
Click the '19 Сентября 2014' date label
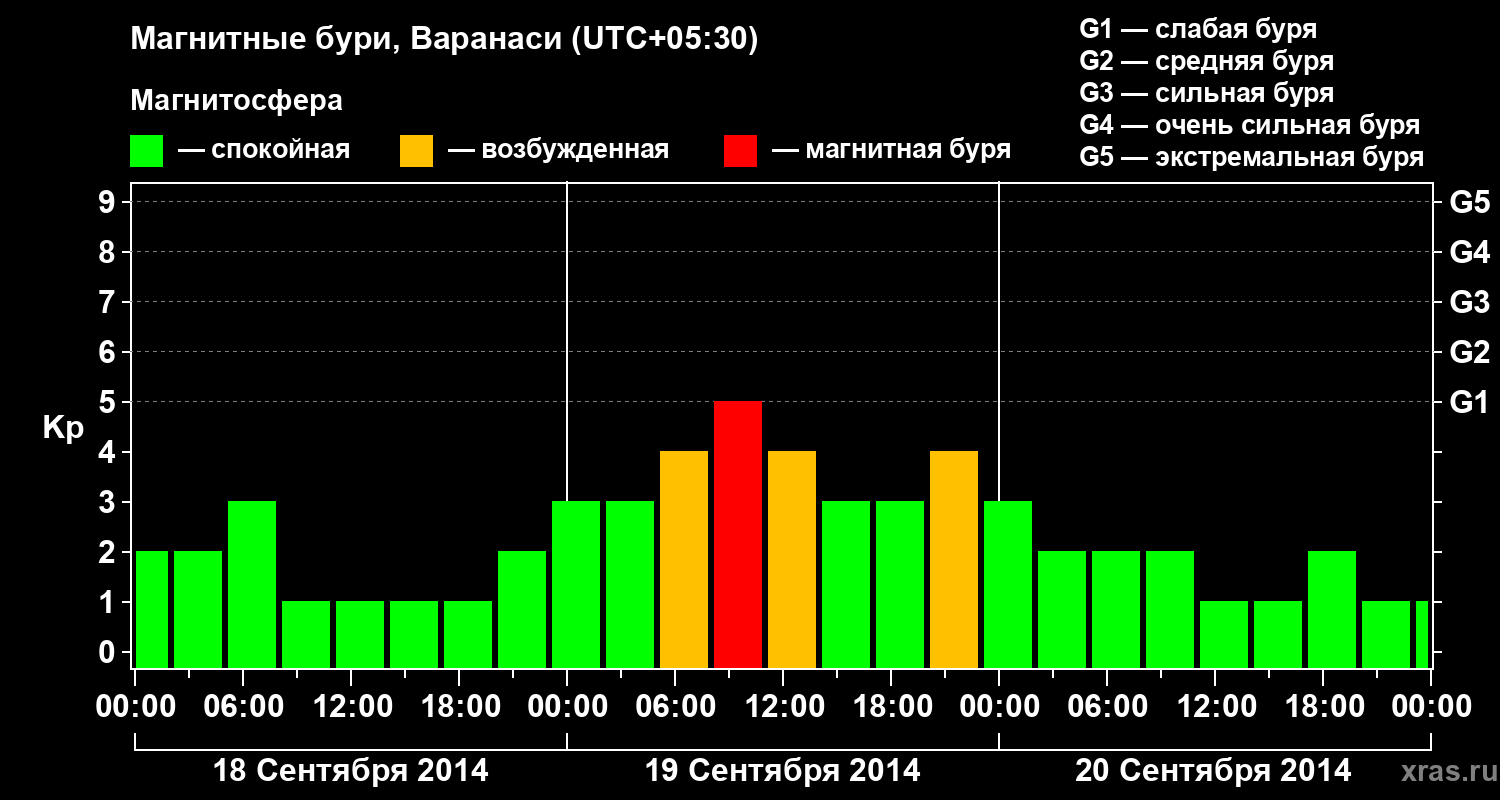tap(783, 771)
